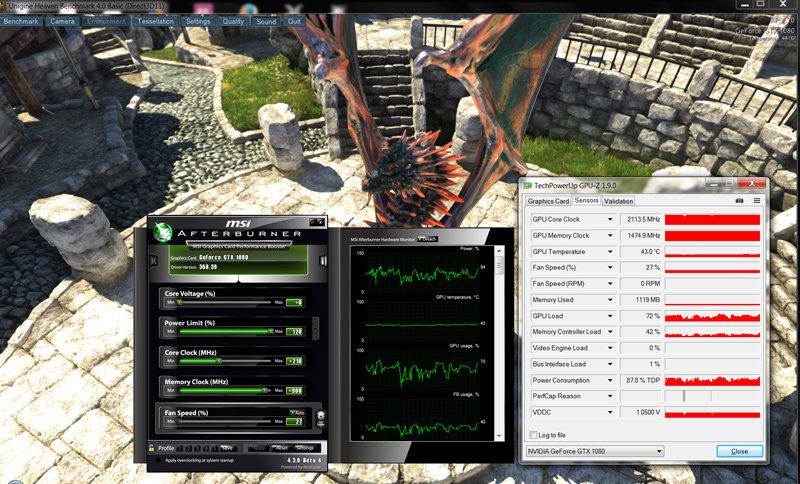Select Afterburner profile slot 1
800x484 pixels.
180,448
